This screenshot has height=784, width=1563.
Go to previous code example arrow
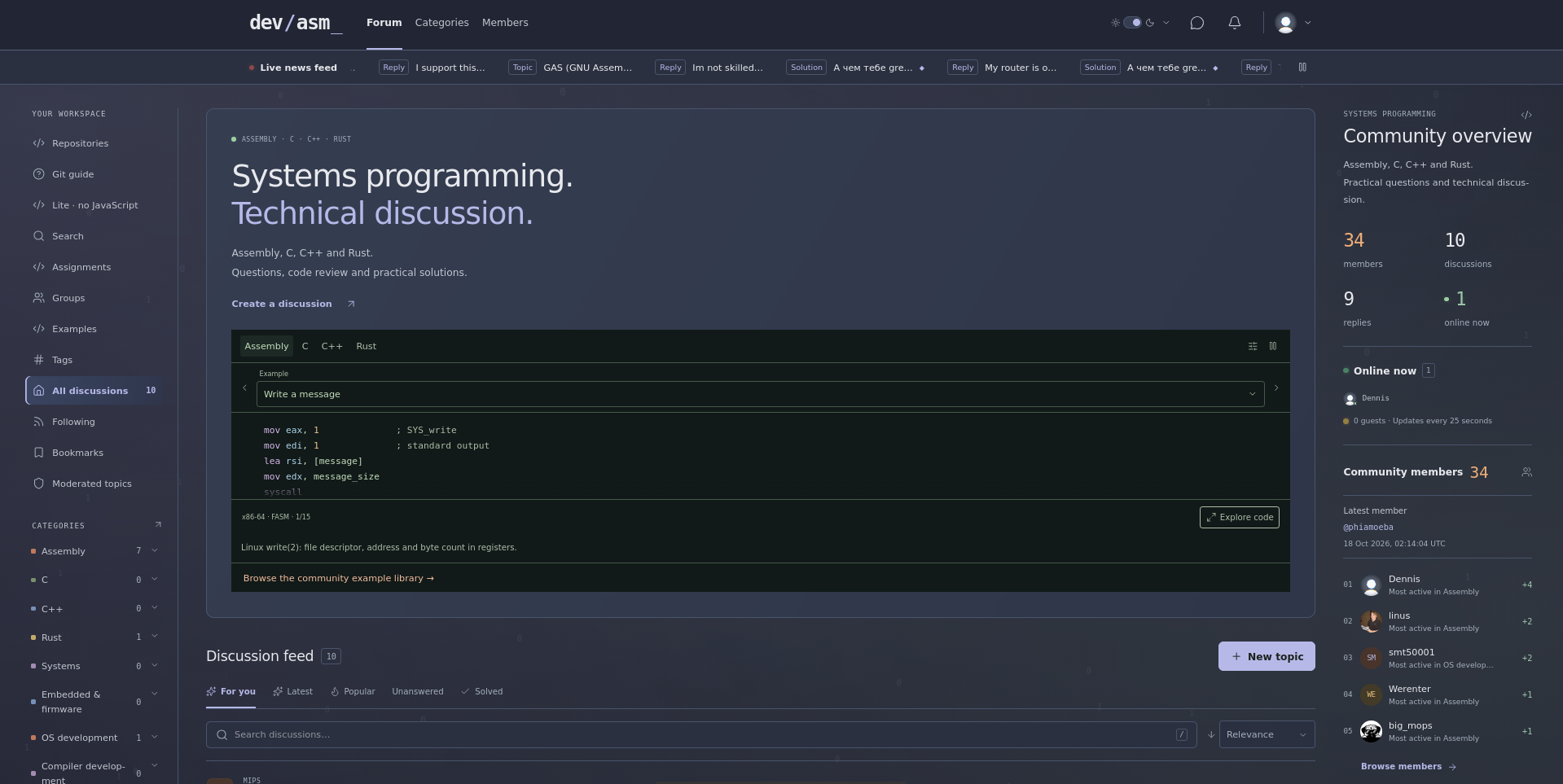point(244,388)
